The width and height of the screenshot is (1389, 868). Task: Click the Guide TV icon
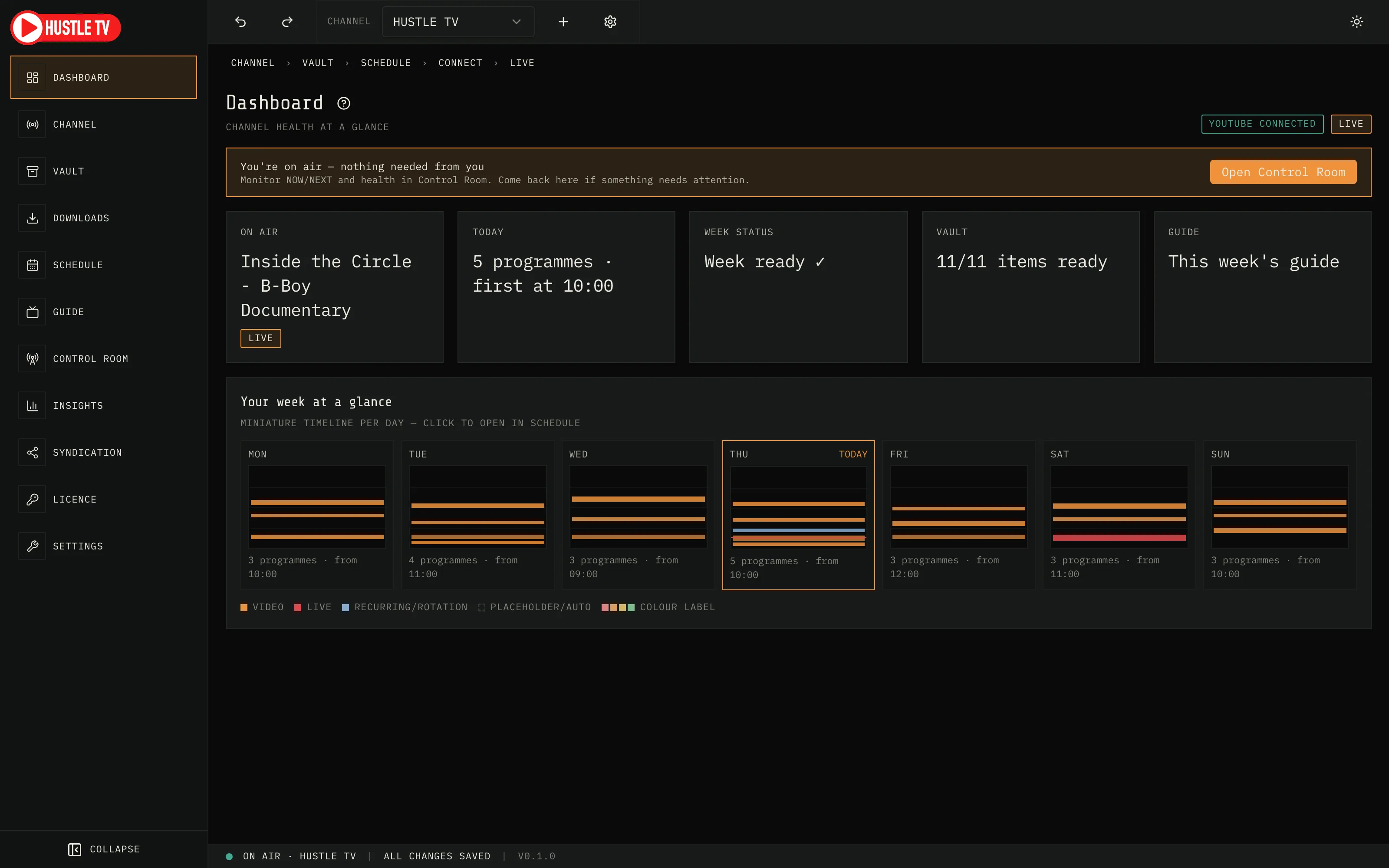coord(32,312)
